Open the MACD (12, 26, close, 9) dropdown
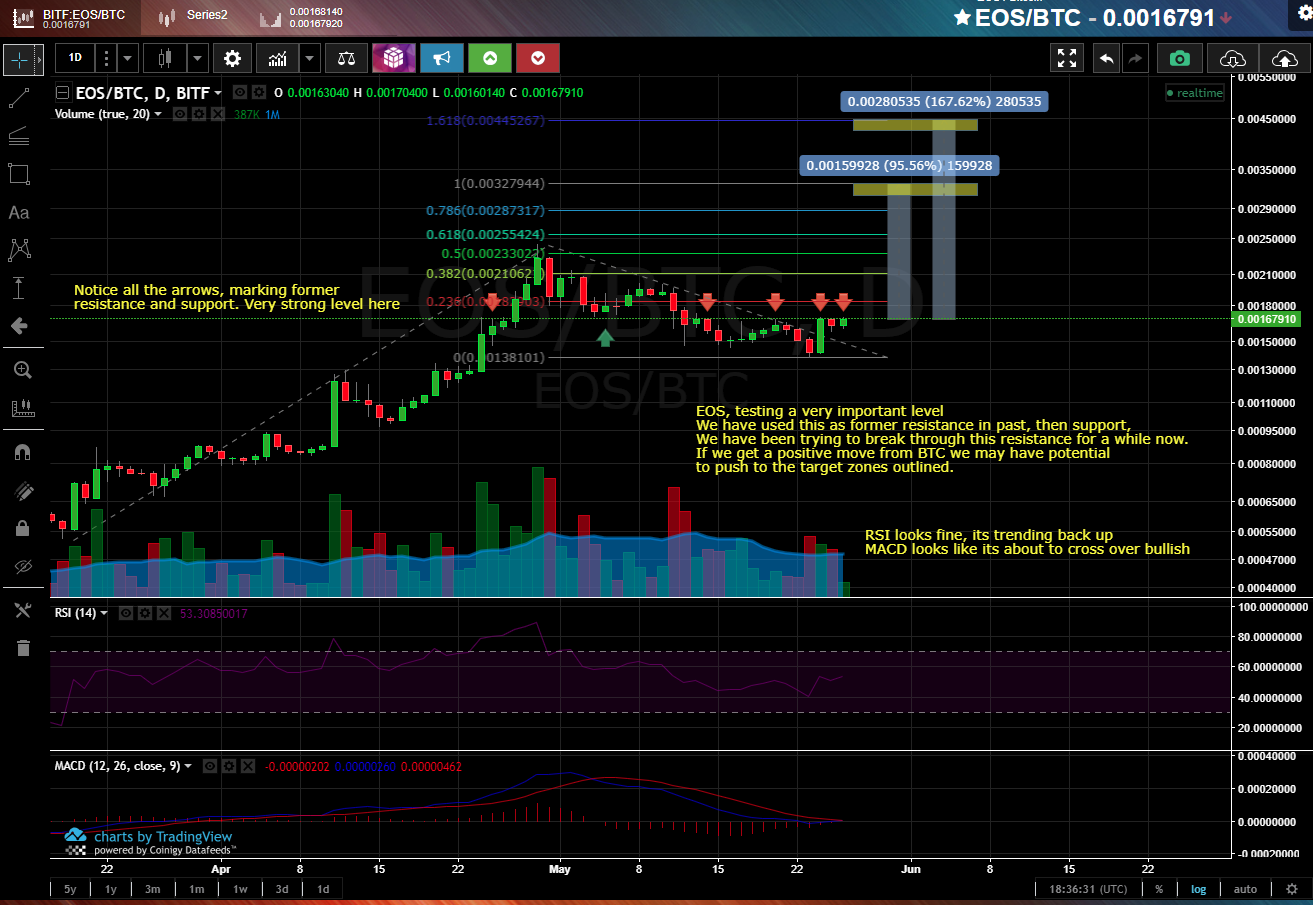 [188, 766]
